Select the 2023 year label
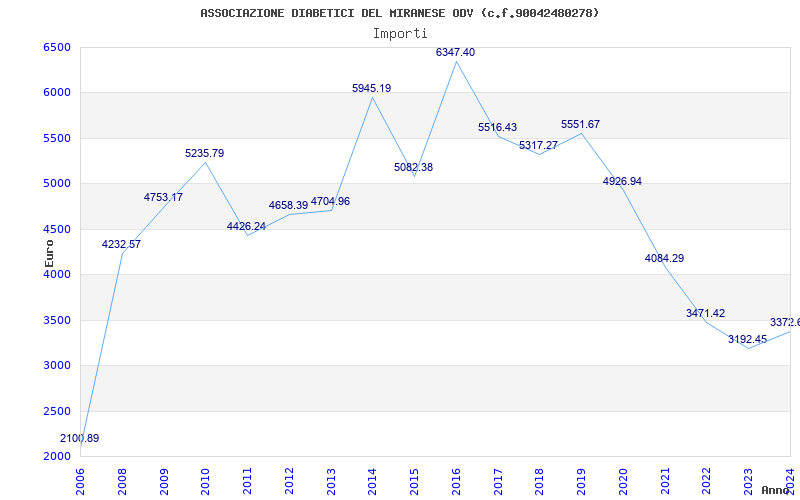 [x=748, y=482]
